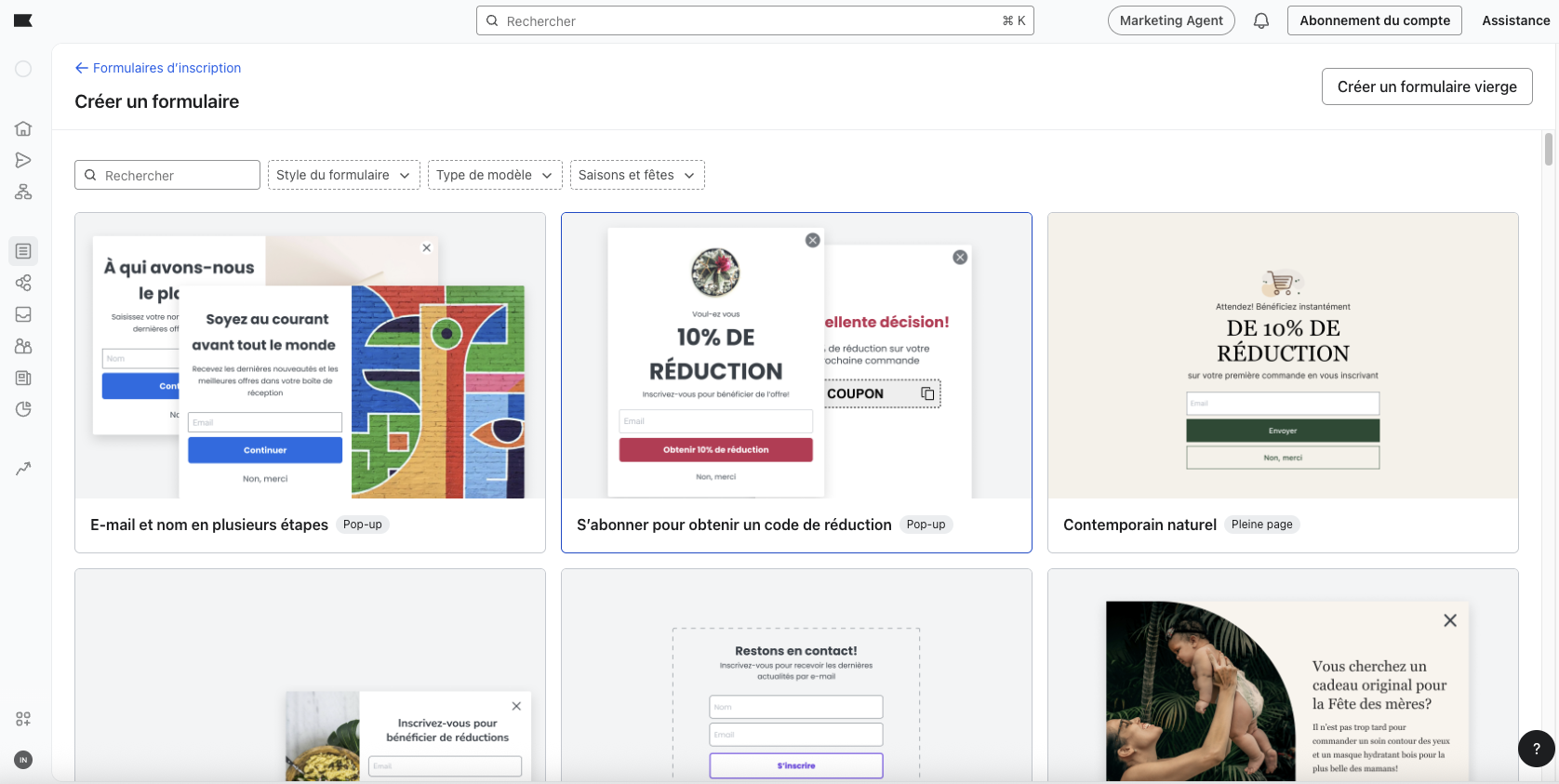Click the Marketing Agent button

click(1170, 20)
